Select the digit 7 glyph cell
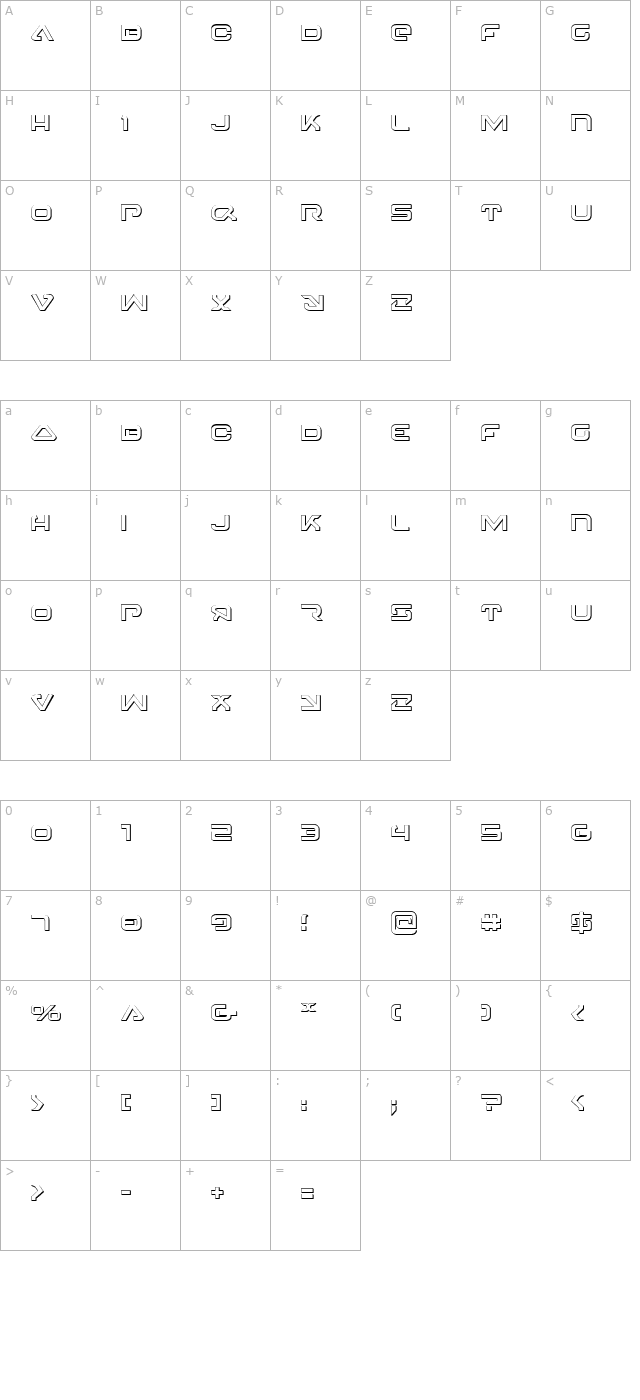 coord(45,935)
